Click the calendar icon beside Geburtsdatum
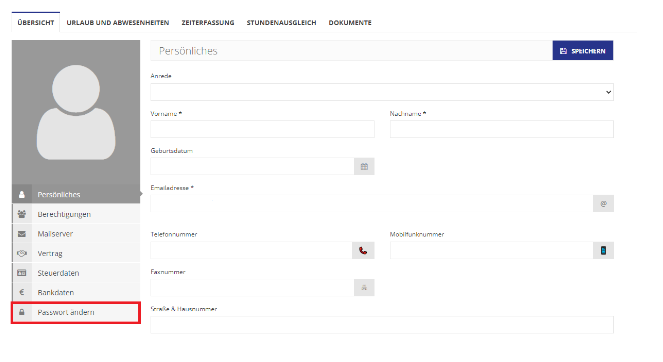Screen dimensions: 663x362 click(364, 167)
